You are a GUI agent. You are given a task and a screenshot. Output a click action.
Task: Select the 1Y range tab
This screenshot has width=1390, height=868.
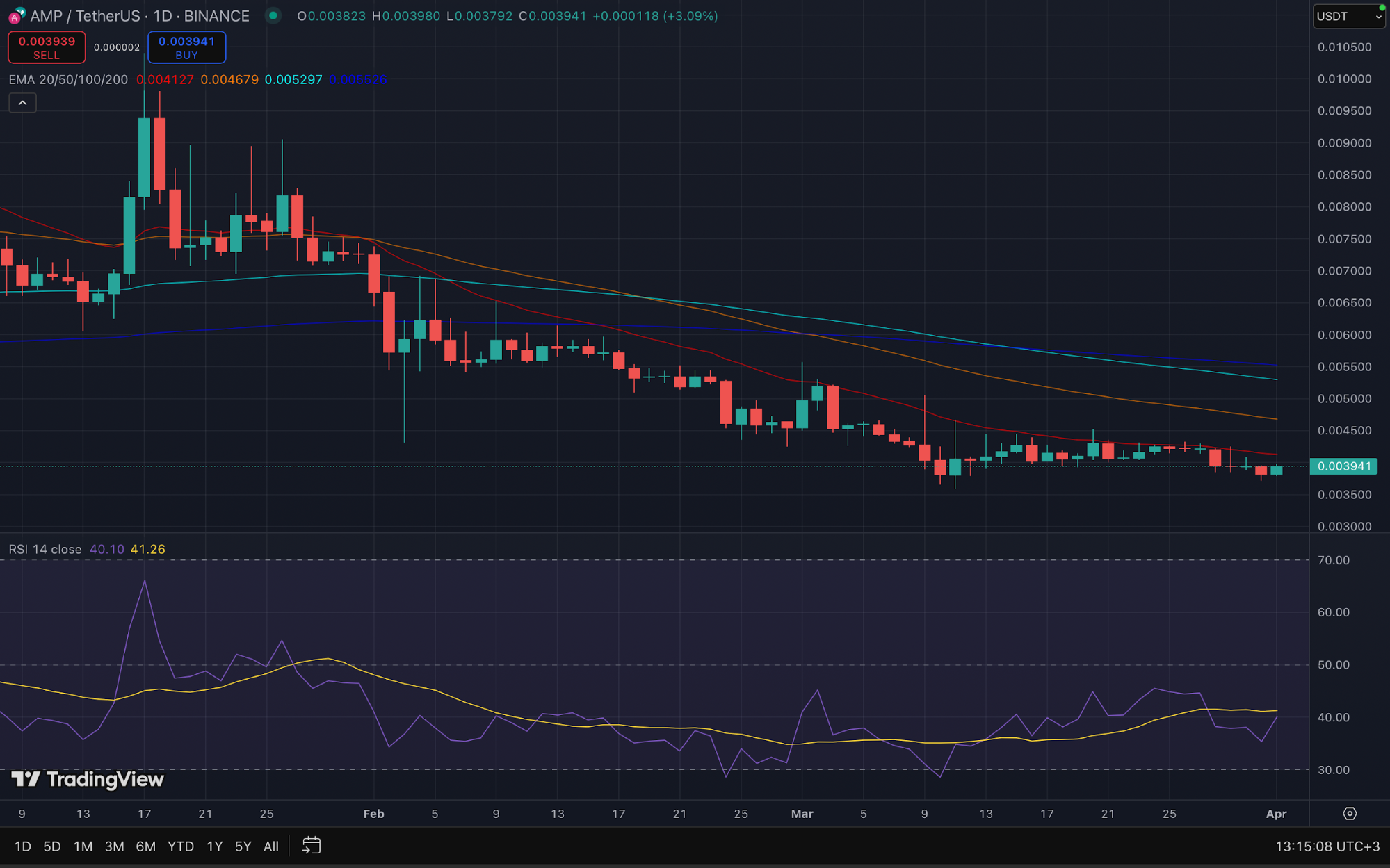pos(213,846)
